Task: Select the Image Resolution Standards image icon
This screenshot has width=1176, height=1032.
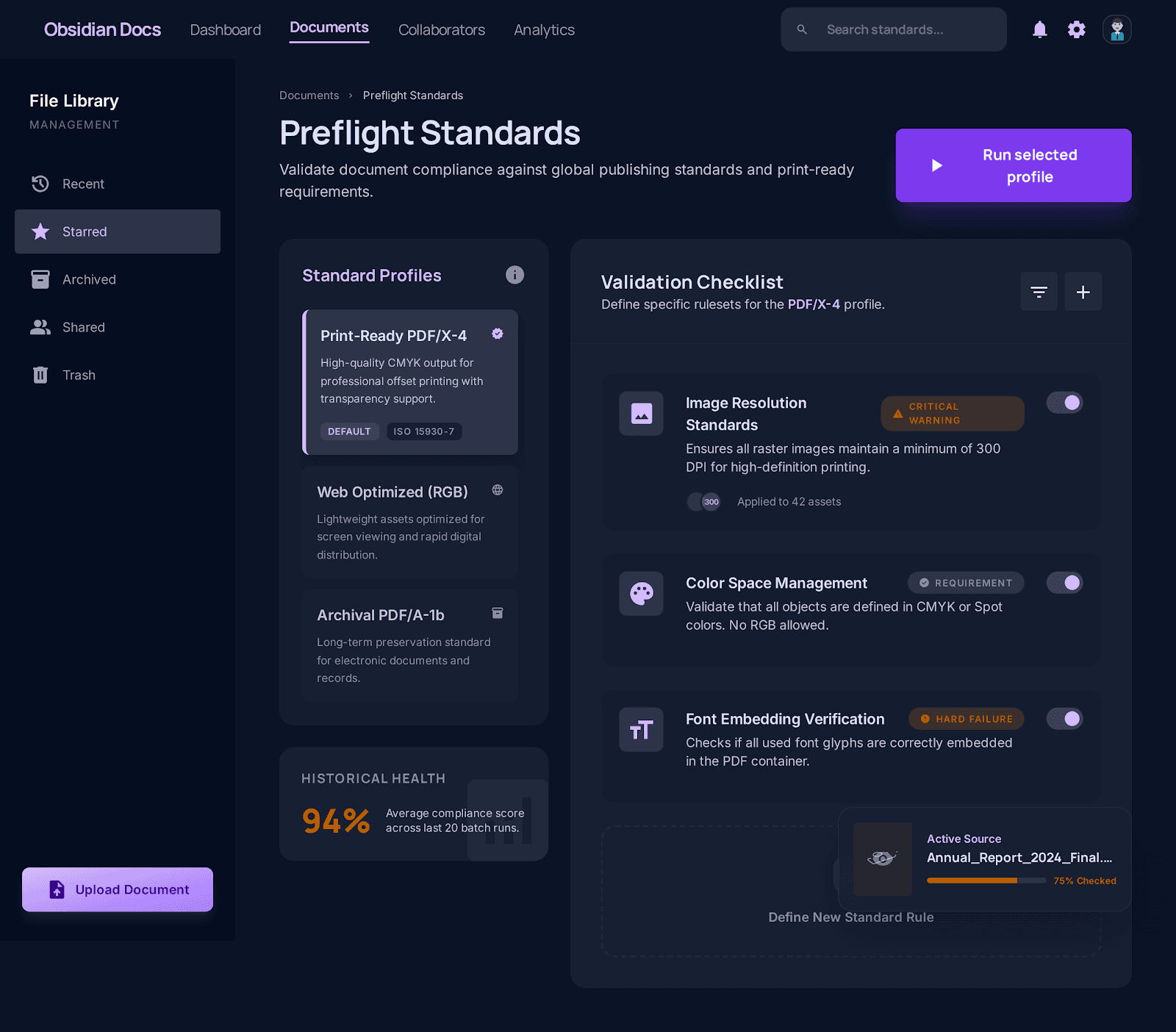Action: pos(640,413)
